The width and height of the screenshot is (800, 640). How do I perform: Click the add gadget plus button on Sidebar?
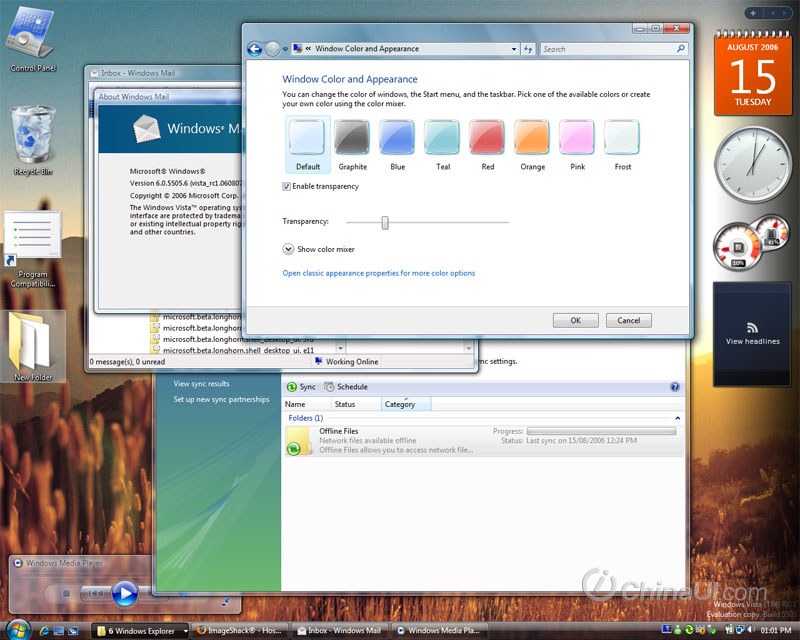point(753,13)
